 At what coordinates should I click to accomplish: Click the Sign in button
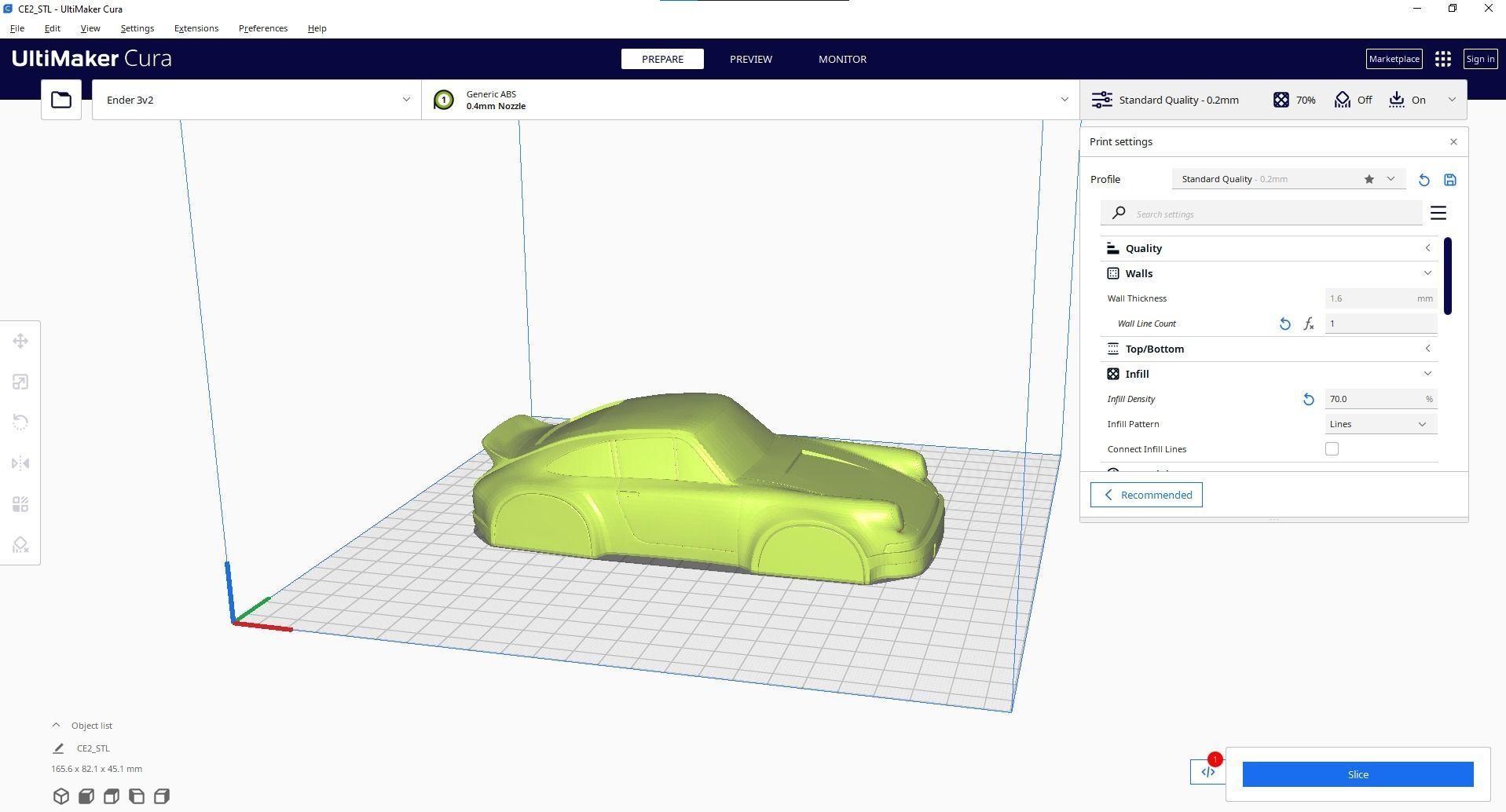click(1480, 59)
